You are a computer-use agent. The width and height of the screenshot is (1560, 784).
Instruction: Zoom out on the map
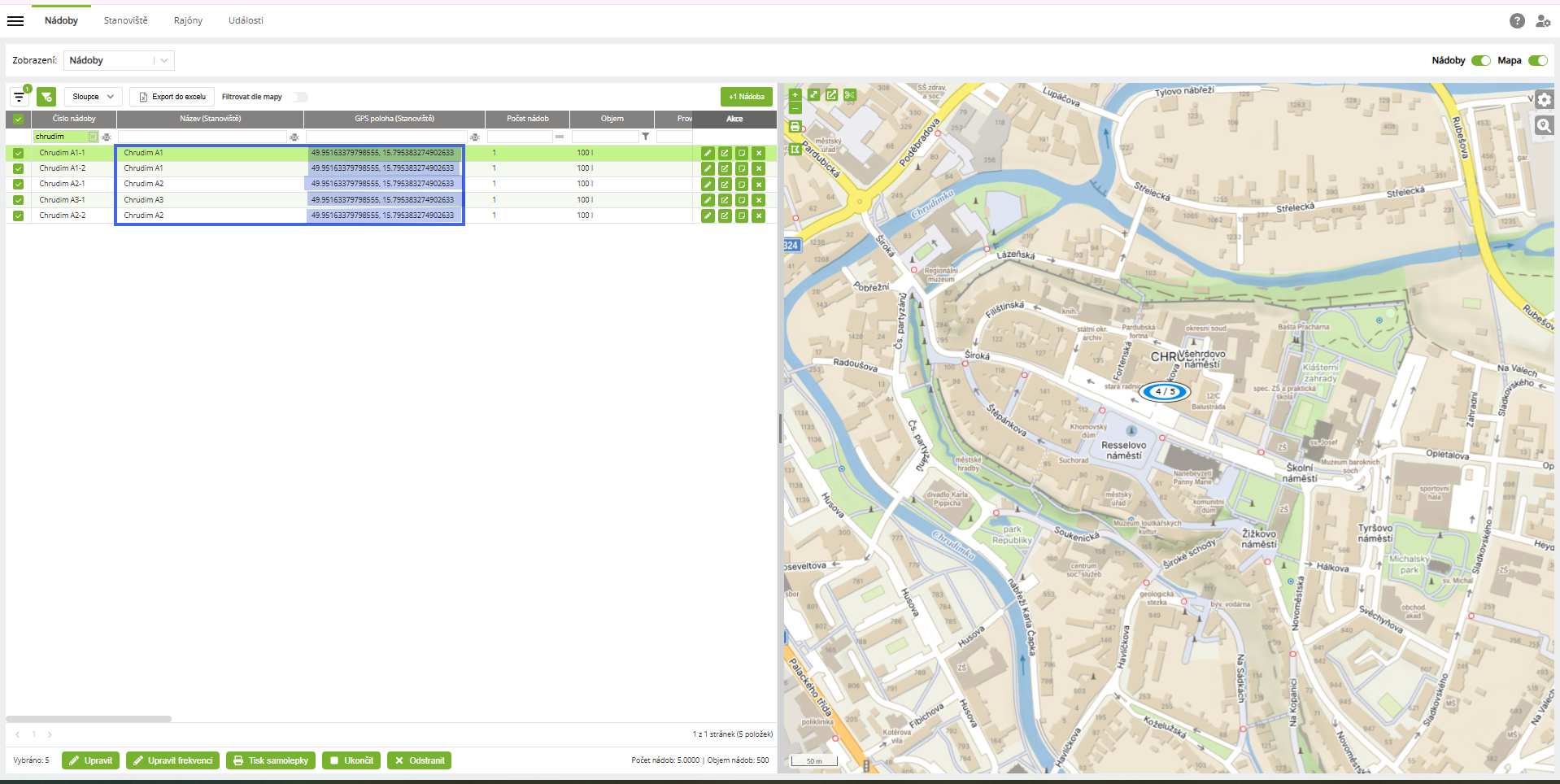pyautogui.click(x=795, y=108)
